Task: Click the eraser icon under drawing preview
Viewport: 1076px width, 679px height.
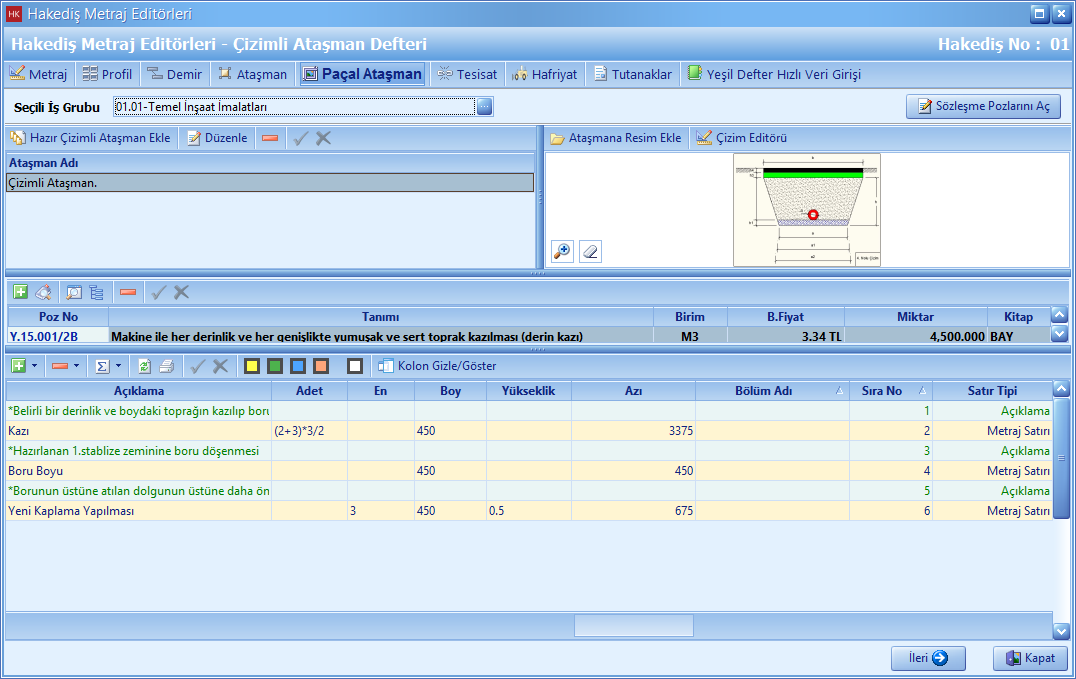Action: [x=590, y=251]
